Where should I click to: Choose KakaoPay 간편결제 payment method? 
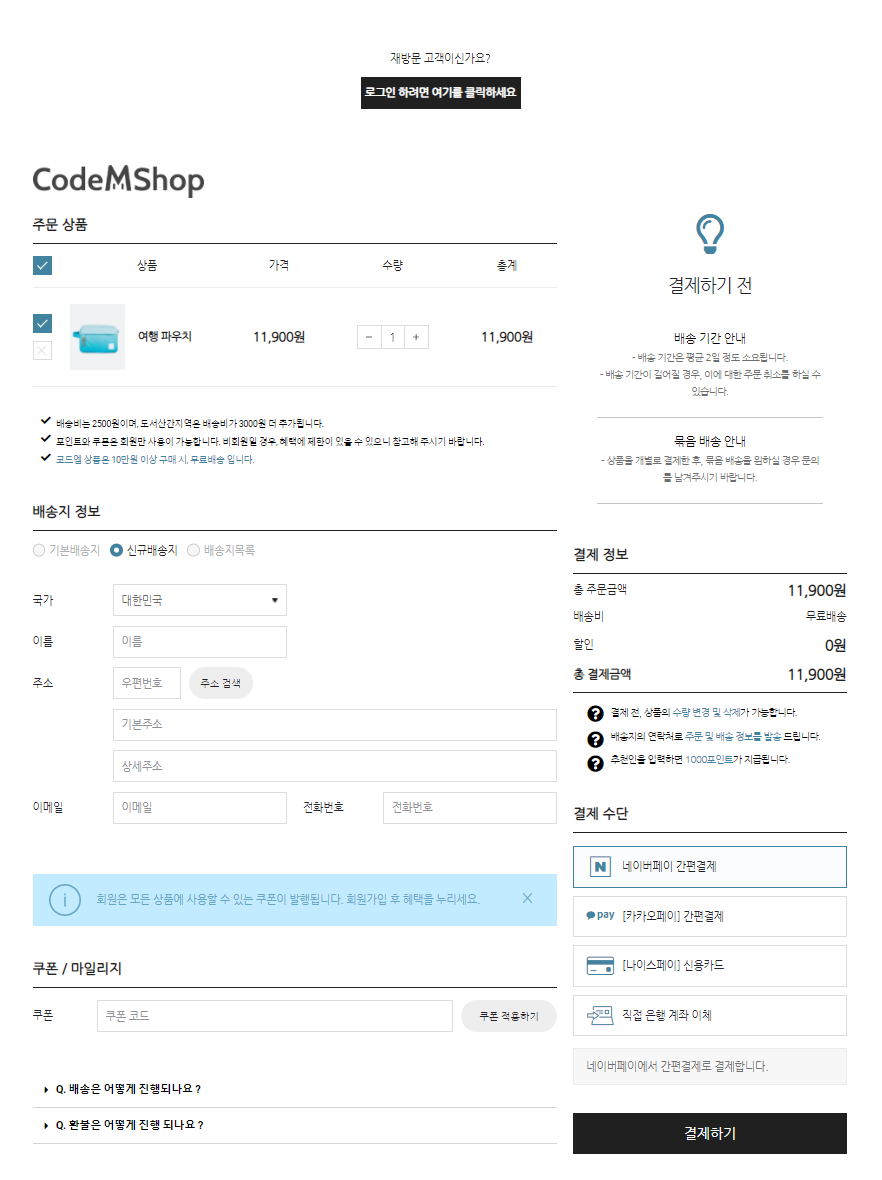pos(709,916)
